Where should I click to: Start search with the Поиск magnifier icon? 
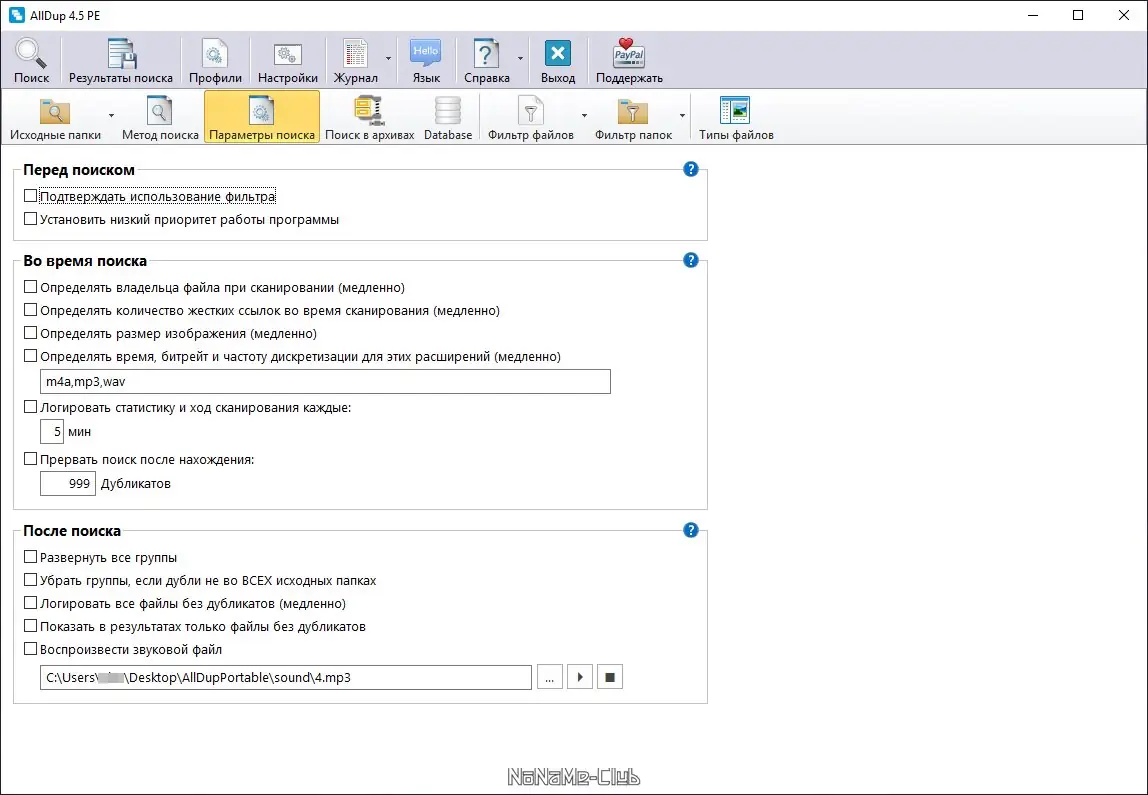[x=31, y=60]
